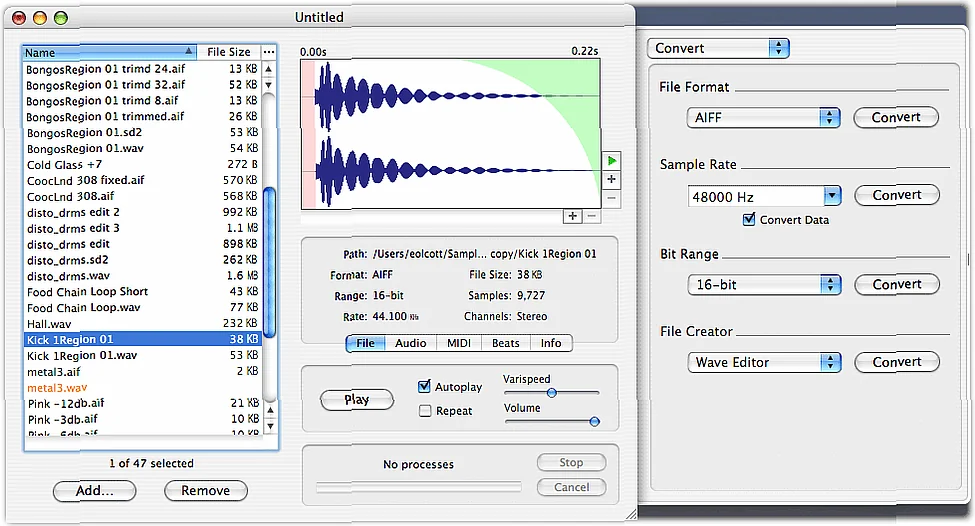Select file Kick 1Region 01.wav

[x=142, y=356]
